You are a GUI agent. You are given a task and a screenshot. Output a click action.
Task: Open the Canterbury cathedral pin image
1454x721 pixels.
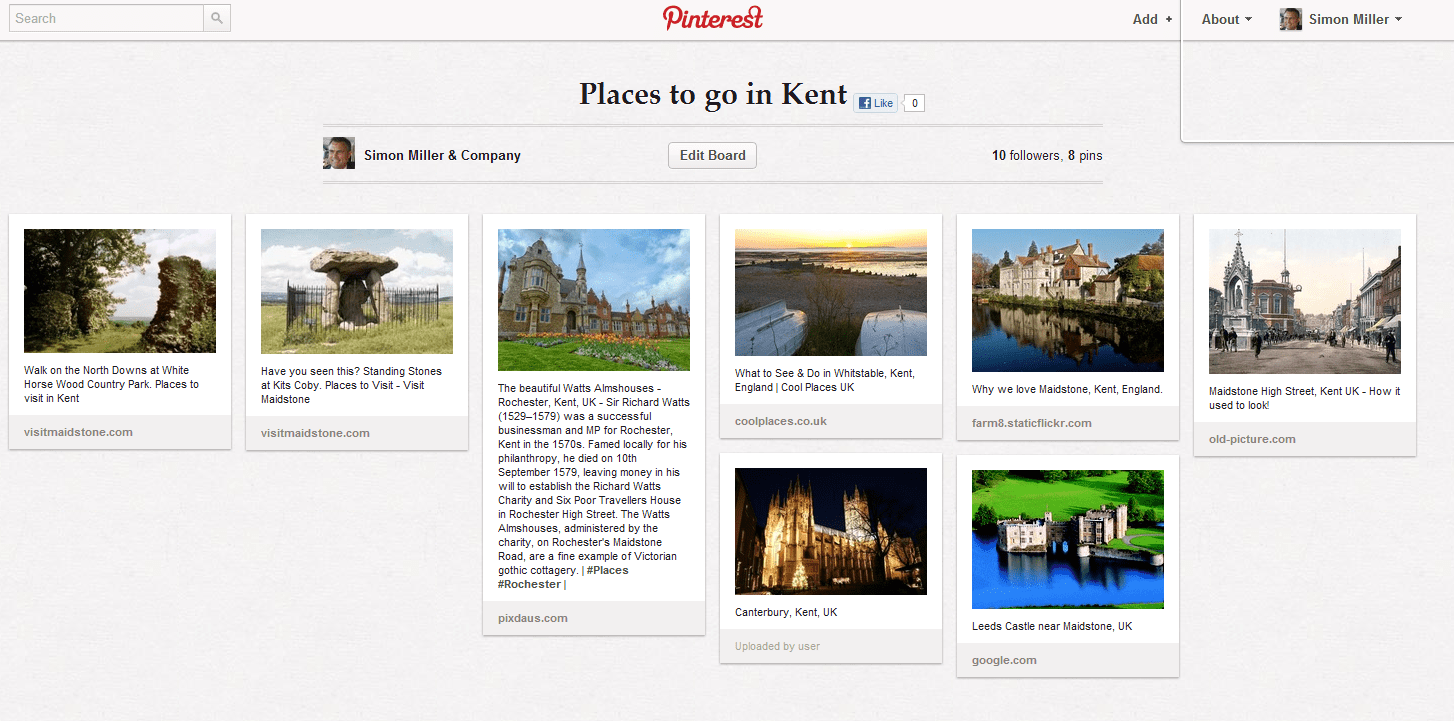tap(831, 531)
